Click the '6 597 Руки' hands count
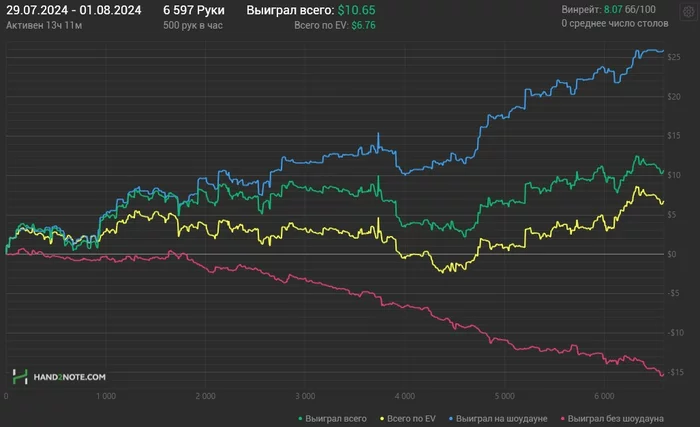The image size is (700, 427). (186, 9)
